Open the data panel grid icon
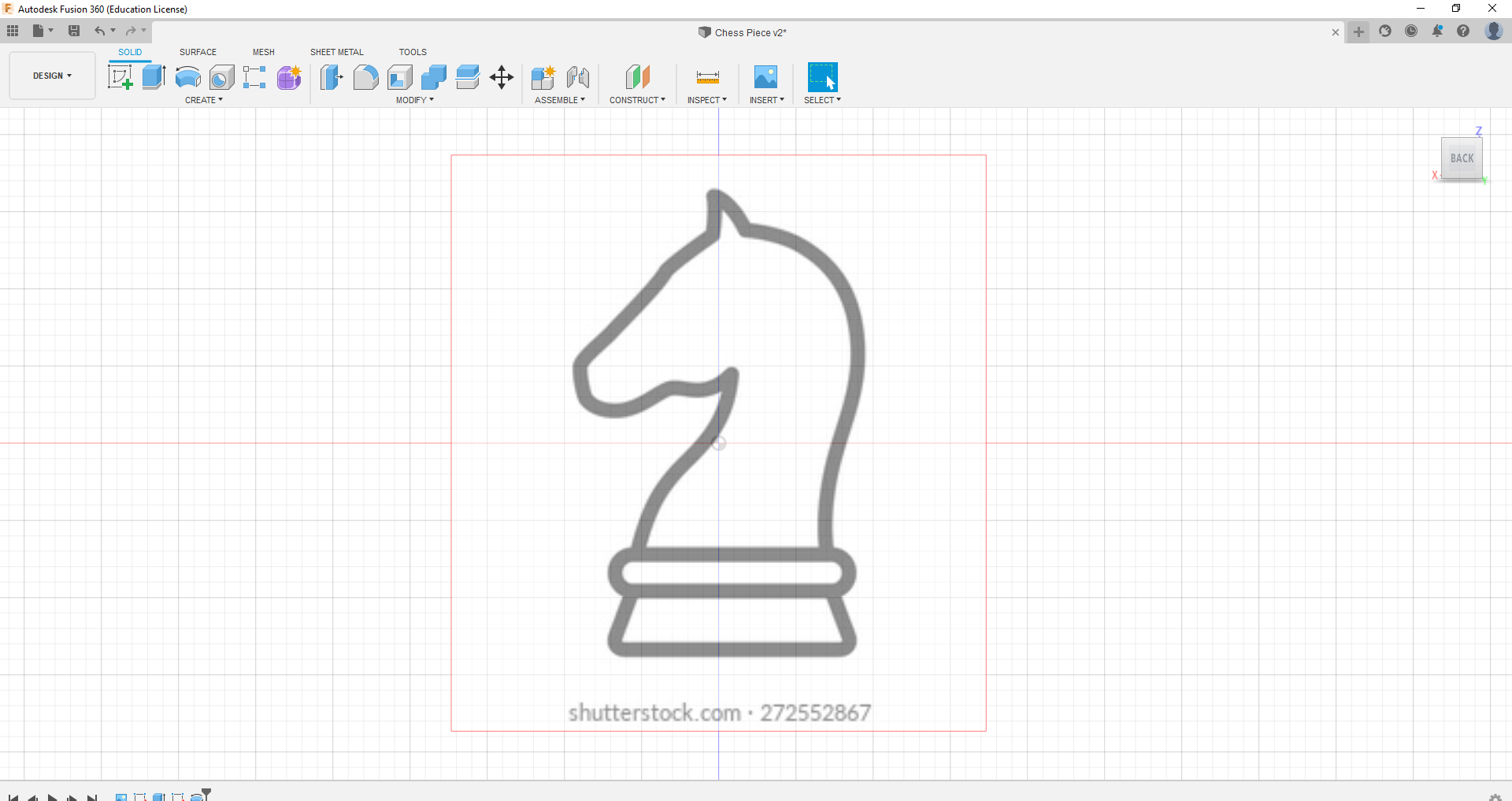The image size is (1512, 801). pos(13,31)
